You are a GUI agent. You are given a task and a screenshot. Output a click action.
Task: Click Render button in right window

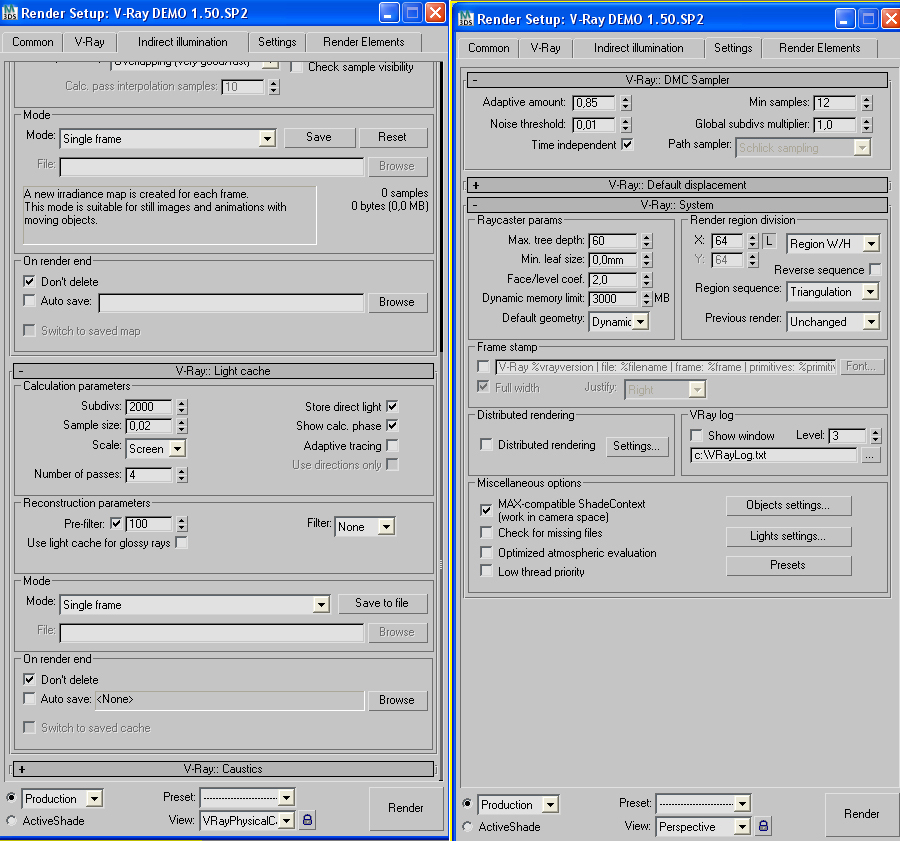pos(862,814)
